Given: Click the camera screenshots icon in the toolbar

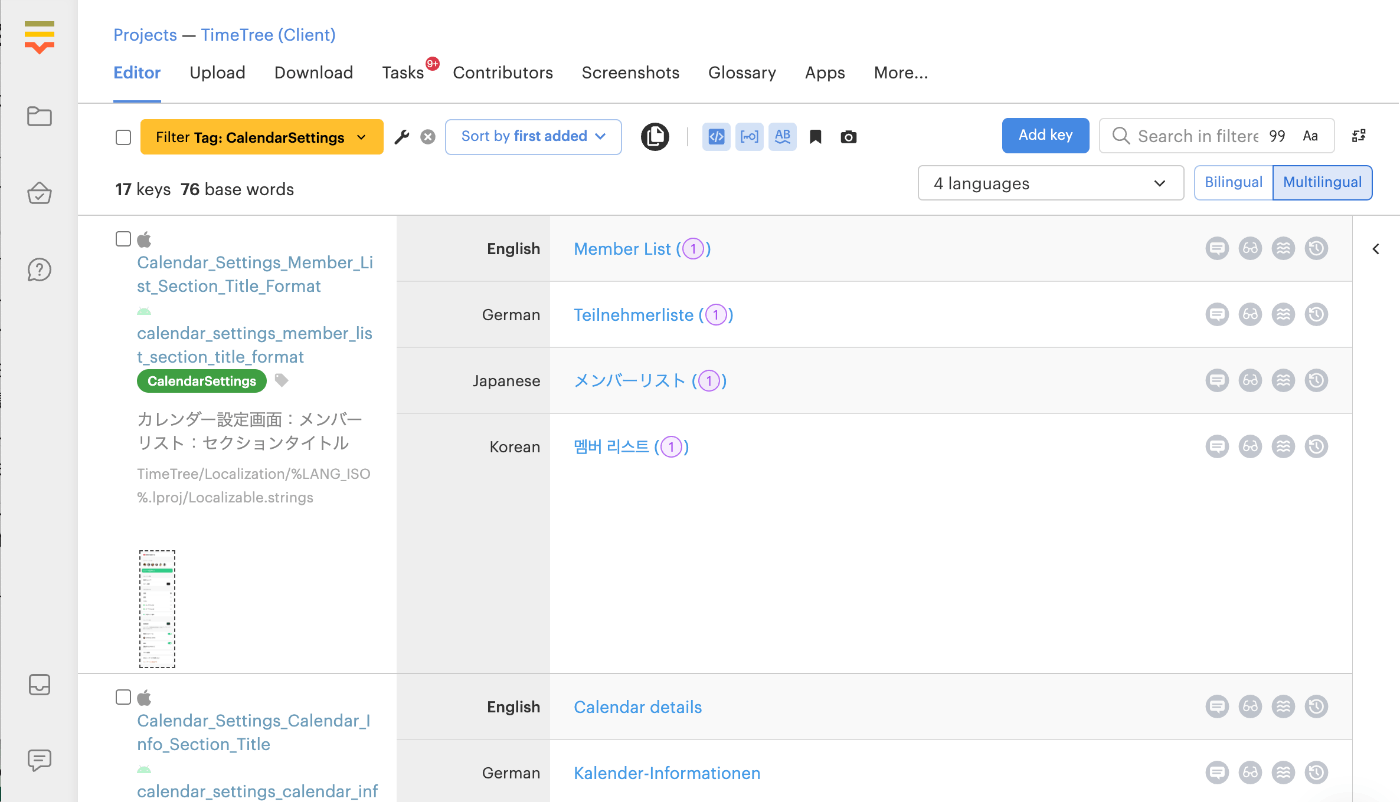Looking at the screenshot, I should (x=849, y=137).
